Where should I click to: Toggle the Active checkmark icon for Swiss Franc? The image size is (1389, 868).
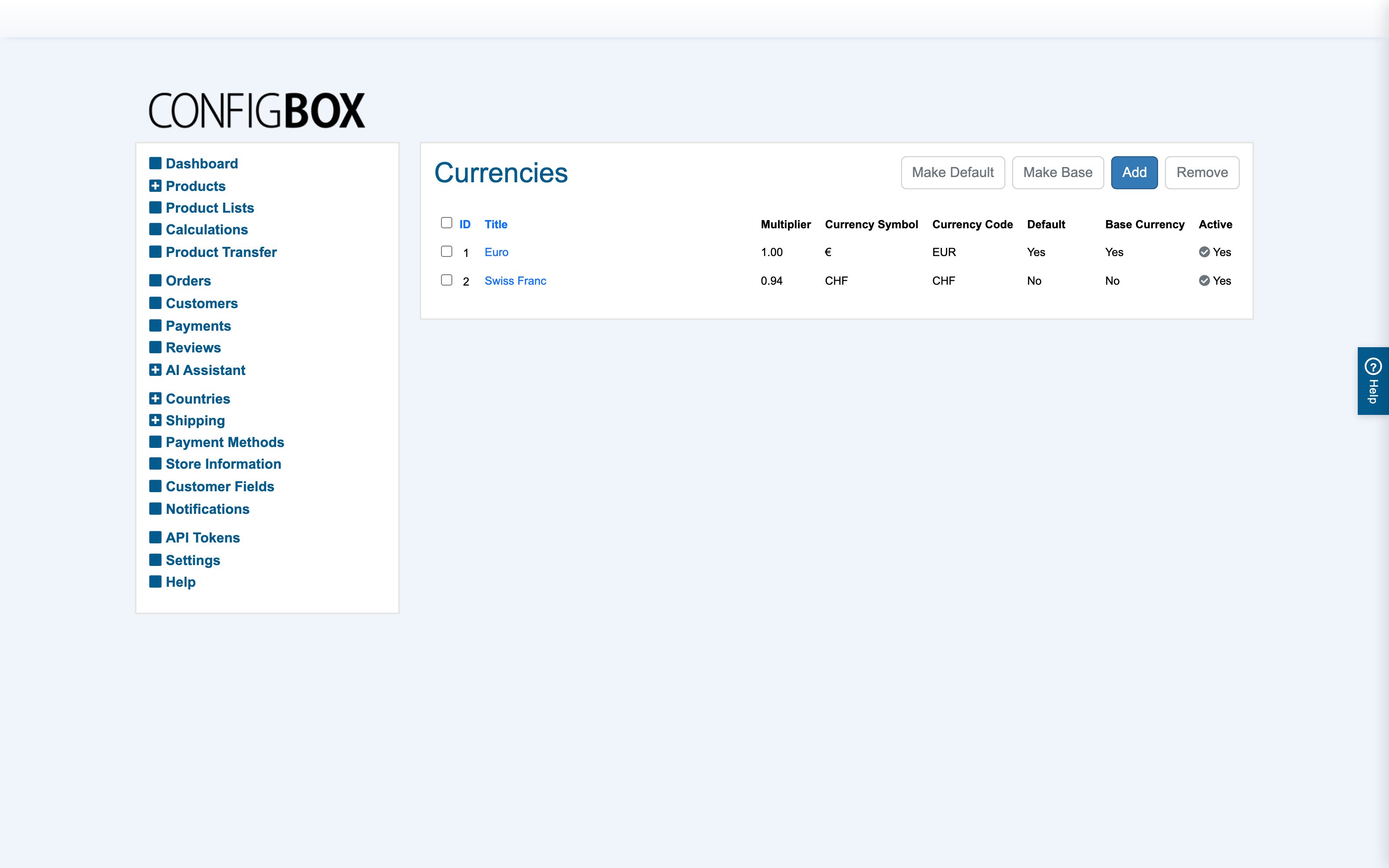pyautogui.click(x=1204, y=281)
